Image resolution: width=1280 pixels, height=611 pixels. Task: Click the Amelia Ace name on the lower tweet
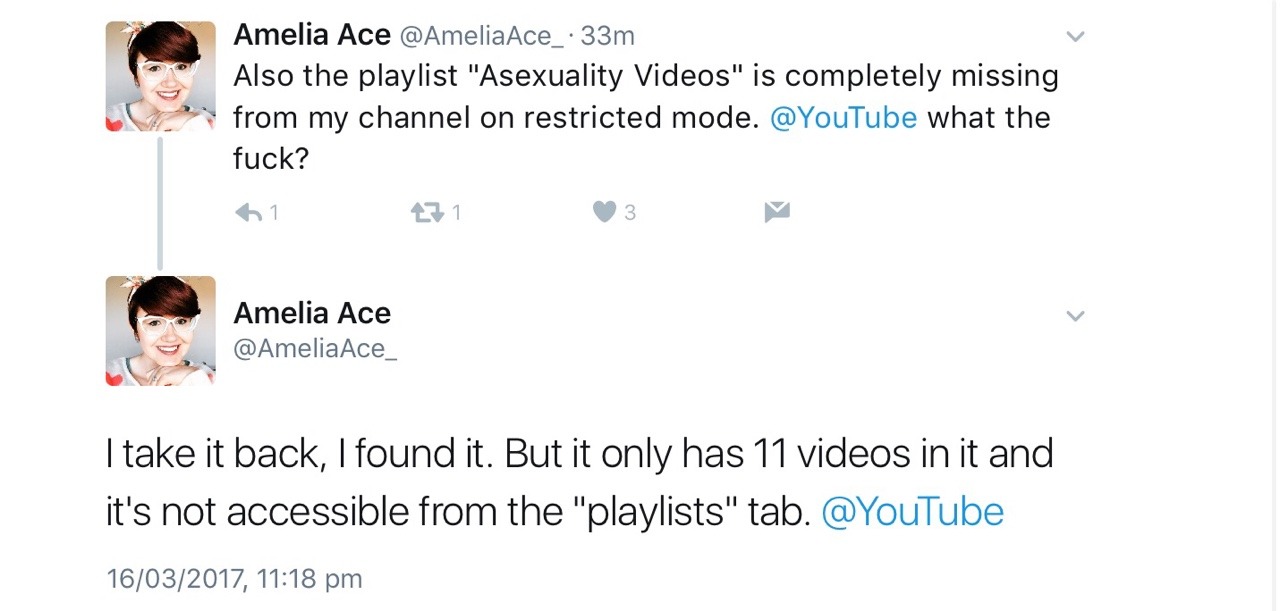click(312, 313)
